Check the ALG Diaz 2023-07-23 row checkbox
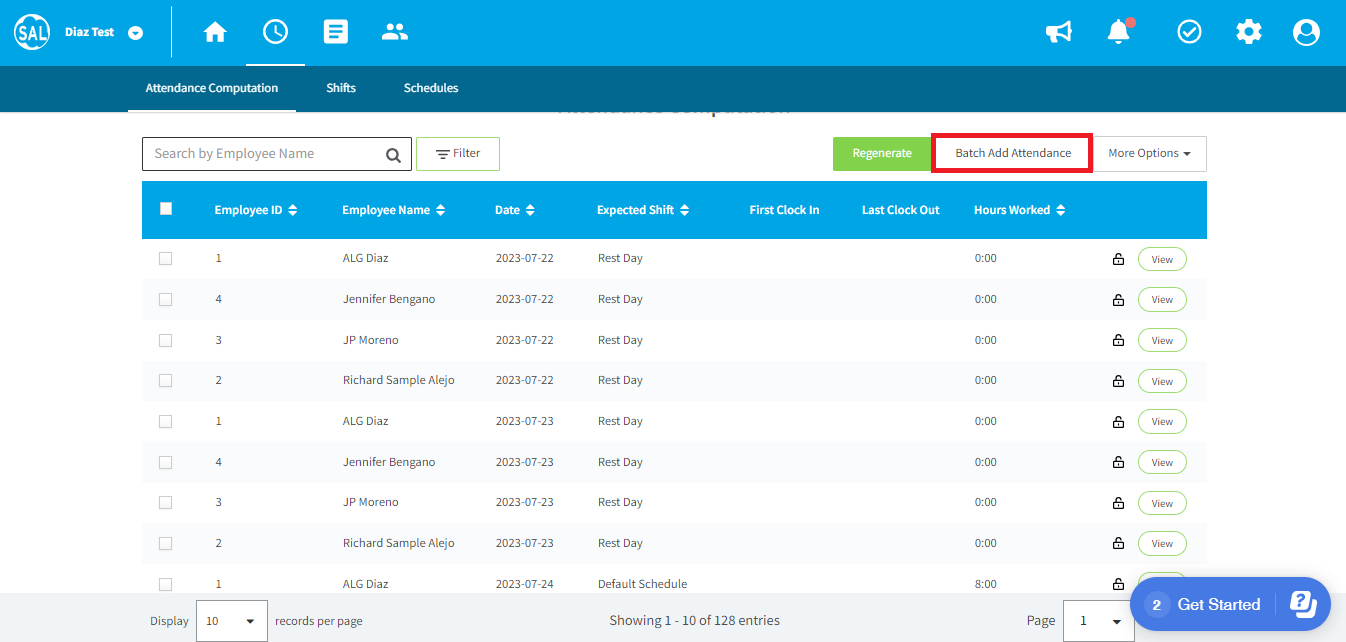The width and height of the screenshot is (1346, 642). tap(165, 421)
